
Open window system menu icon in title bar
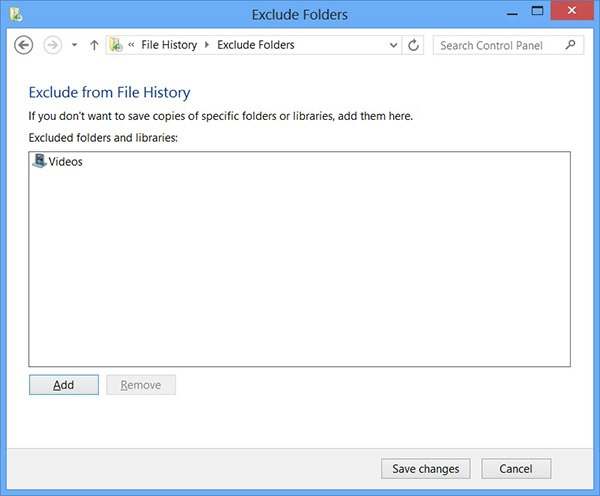[16, 15]
